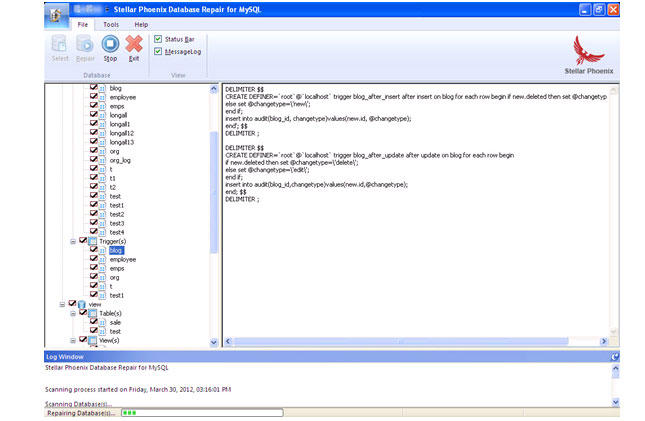Click the tree panel scroll up arrow
645x421 pixels.
[x=213, y=89]
